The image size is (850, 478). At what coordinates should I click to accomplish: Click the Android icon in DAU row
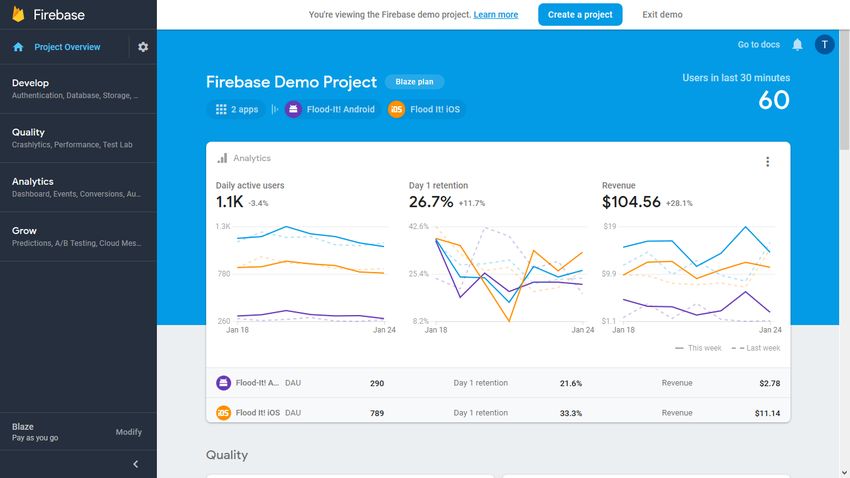[x=223, y=383]
